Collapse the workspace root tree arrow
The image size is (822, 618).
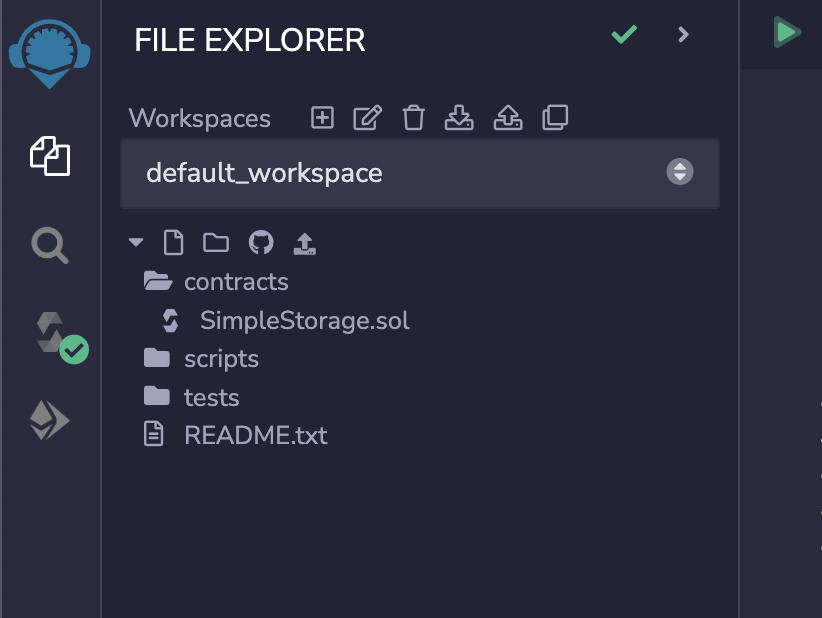(x=136, y=242)
